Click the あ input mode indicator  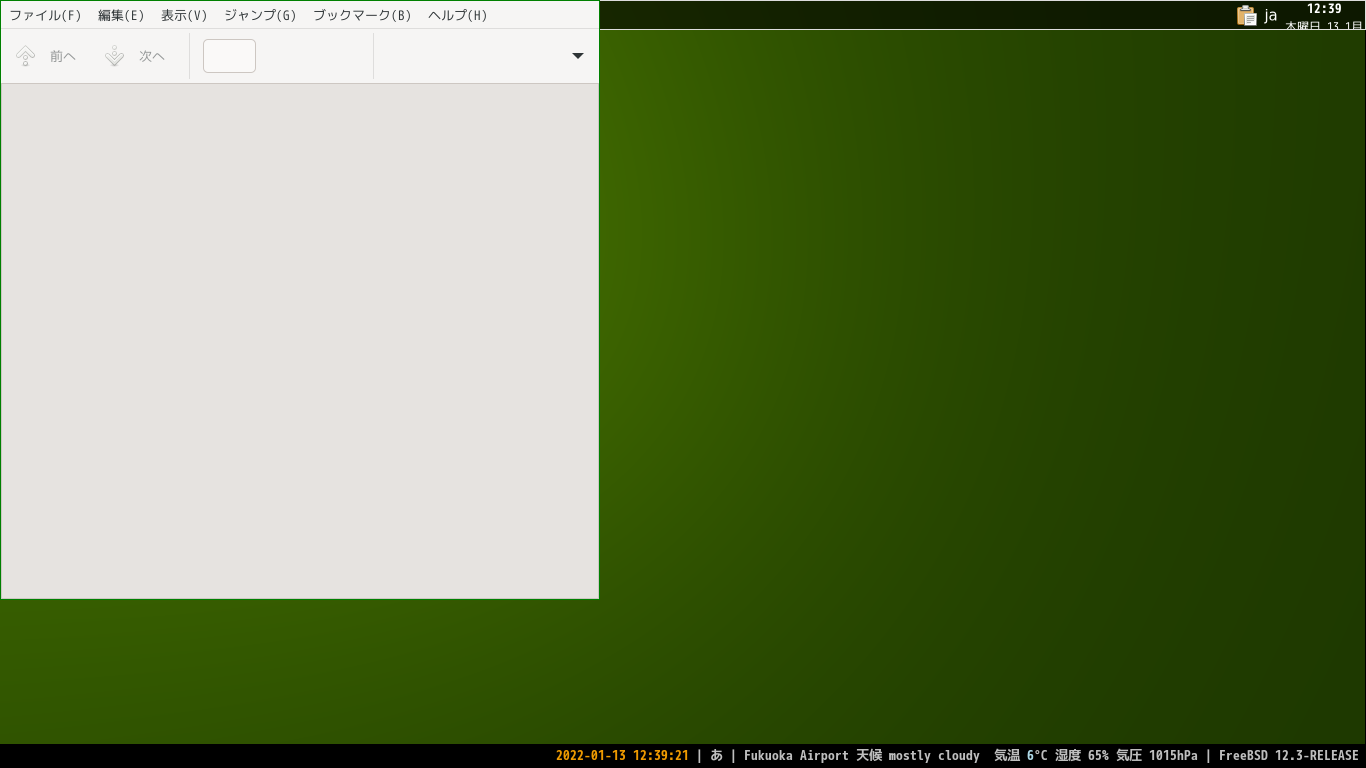point(716,756)
